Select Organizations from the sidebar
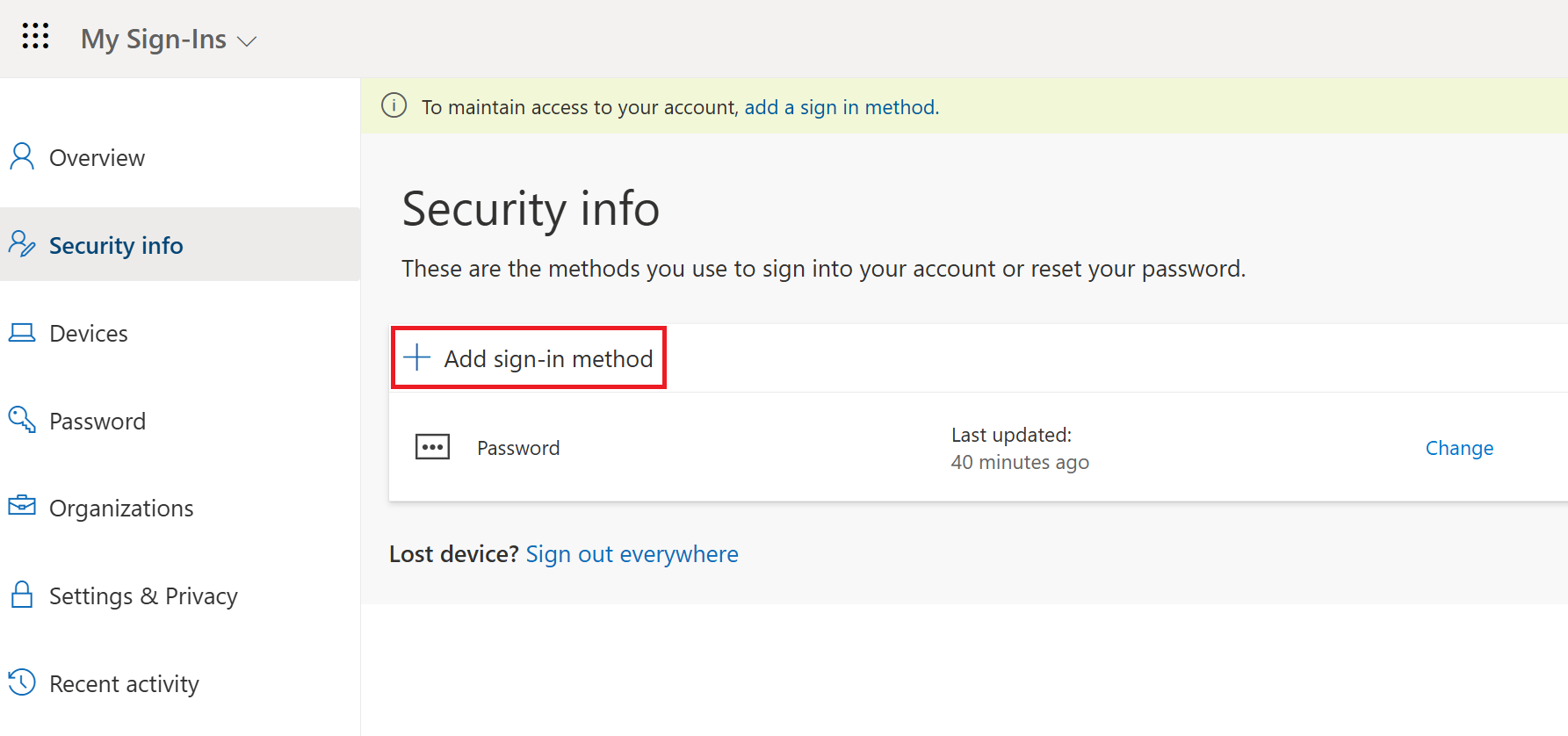Image resolution: width=1568 pixels, height=736 pixels. coord(121,509)
